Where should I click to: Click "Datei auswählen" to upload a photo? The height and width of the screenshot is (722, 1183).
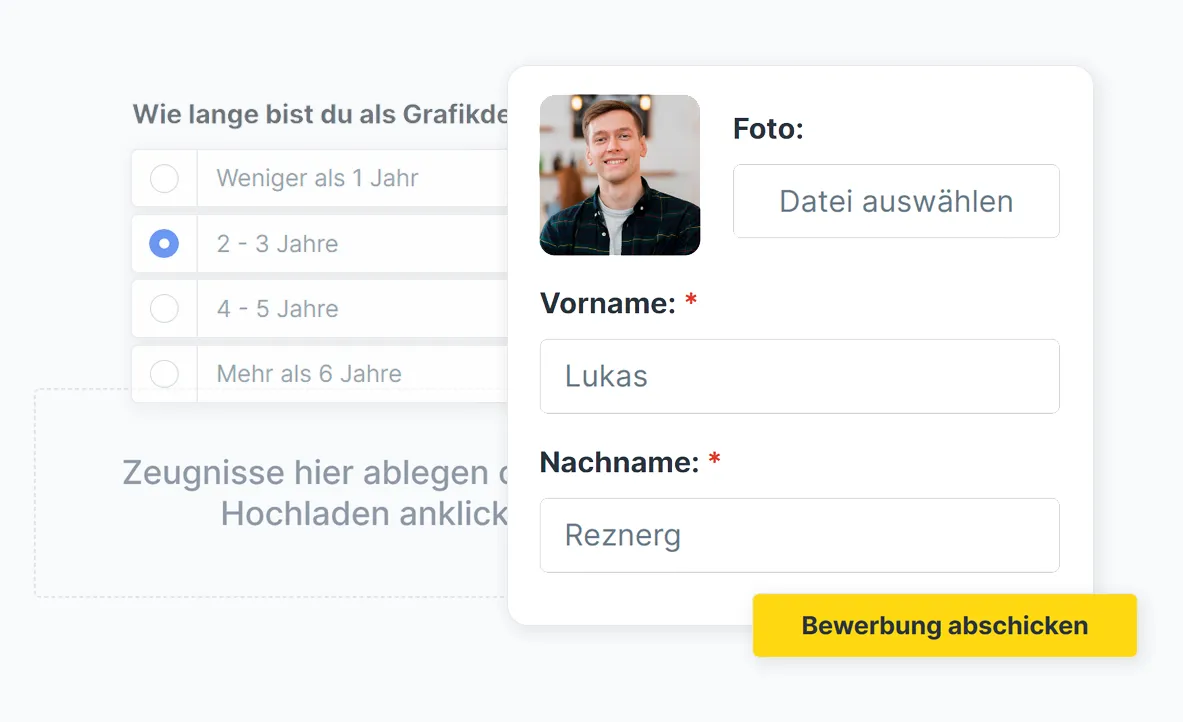(x=896, y=201)
